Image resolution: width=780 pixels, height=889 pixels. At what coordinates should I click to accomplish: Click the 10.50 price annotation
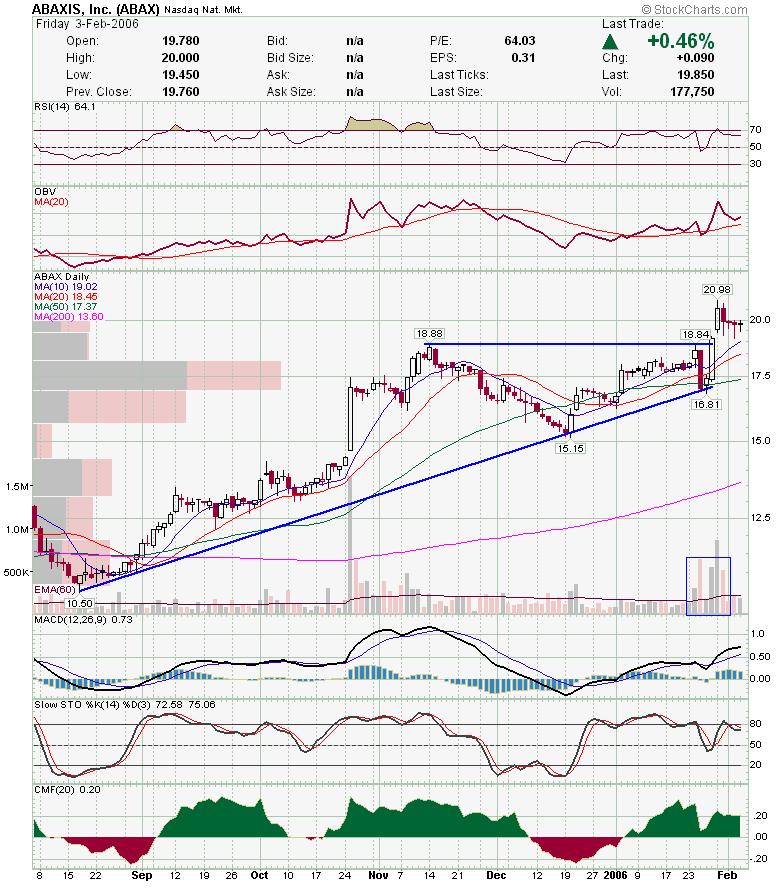(79, 604)
